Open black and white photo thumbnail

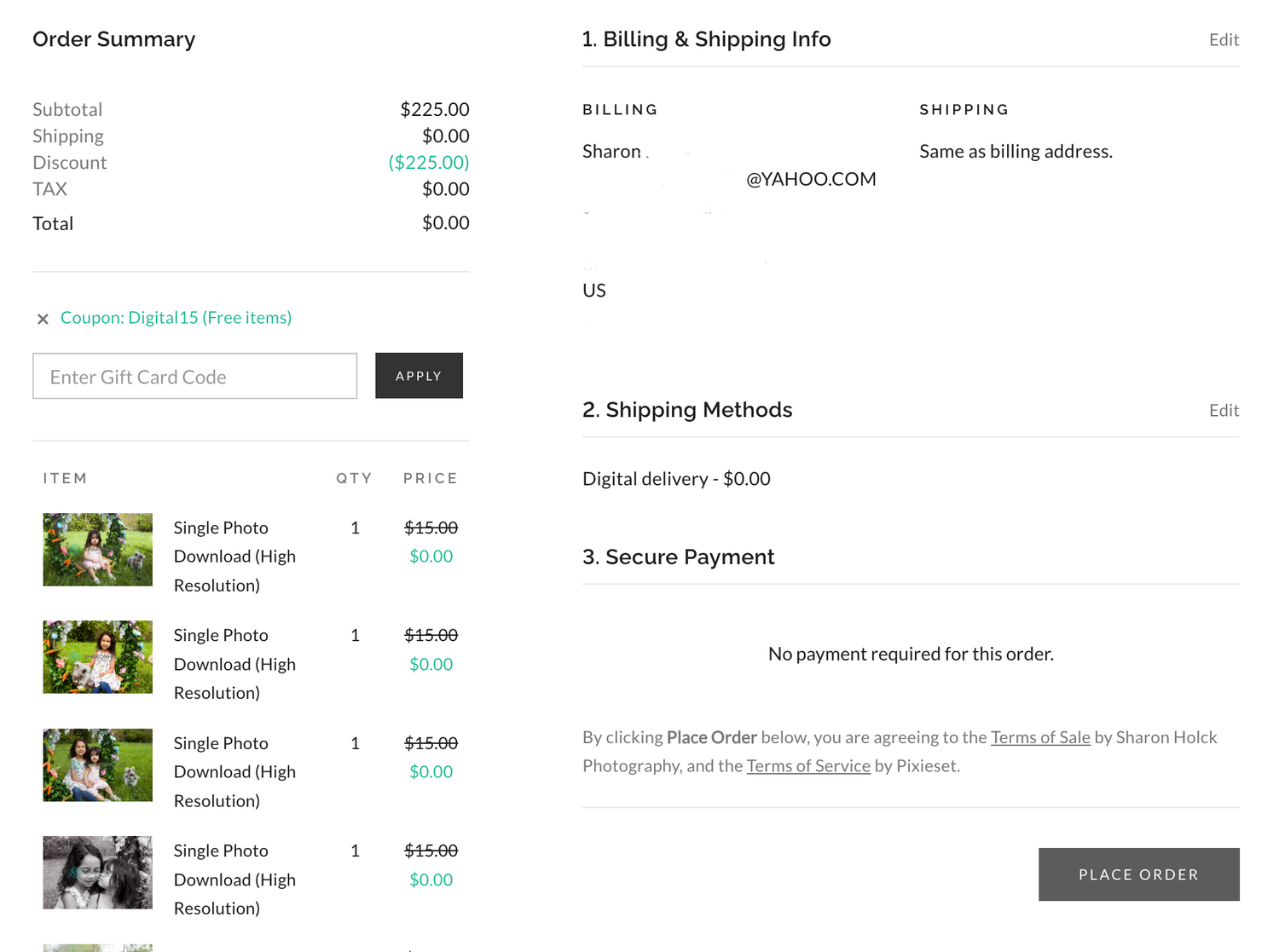tap(98, 873)
